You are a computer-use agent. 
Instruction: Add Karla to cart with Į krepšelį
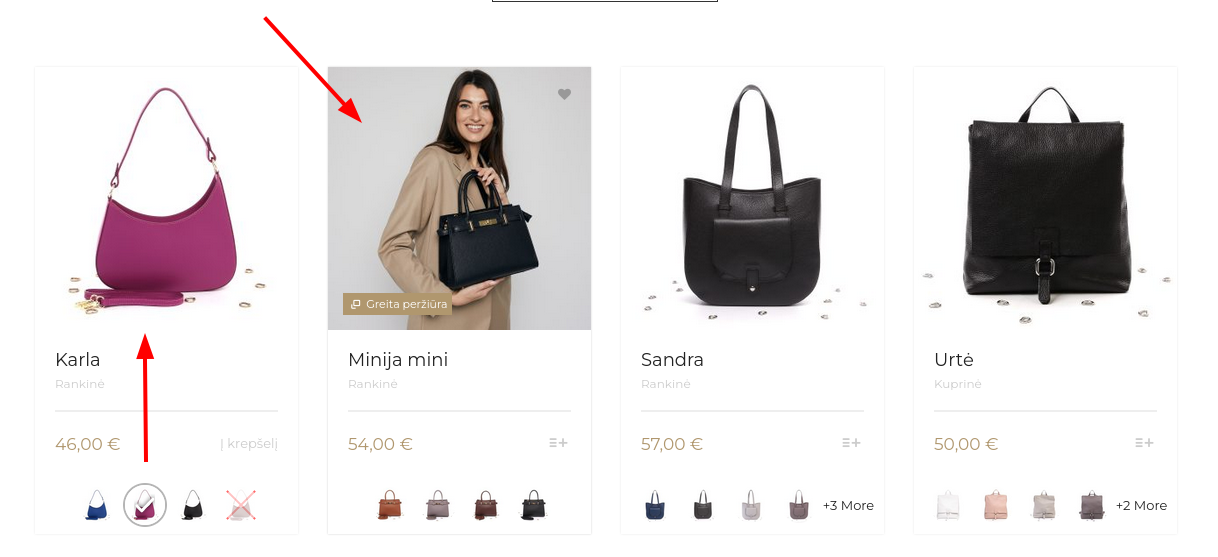tap(249, 444)
